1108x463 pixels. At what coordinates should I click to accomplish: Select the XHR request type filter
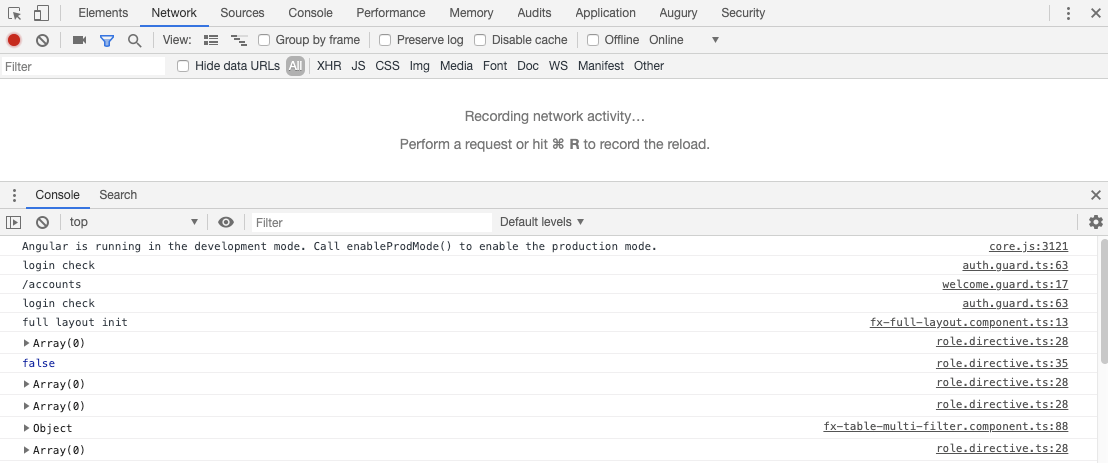tap(329, 66)
